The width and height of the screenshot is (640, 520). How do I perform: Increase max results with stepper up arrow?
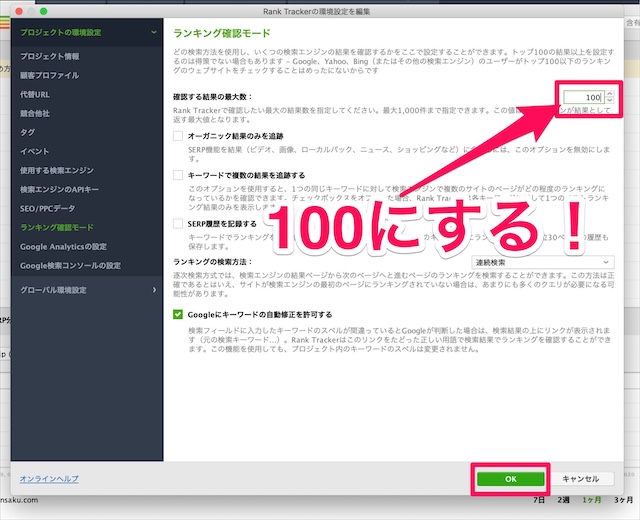tap(609, 94)
